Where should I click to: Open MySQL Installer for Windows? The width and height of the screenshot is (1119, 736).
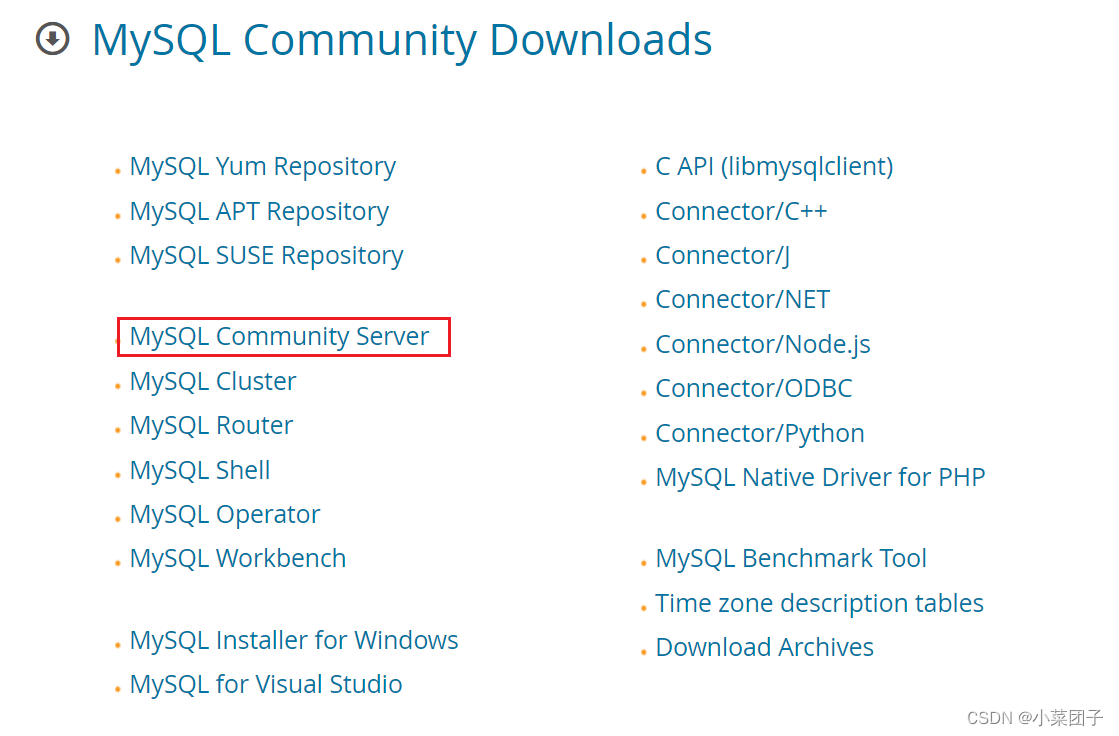[294, 640]
